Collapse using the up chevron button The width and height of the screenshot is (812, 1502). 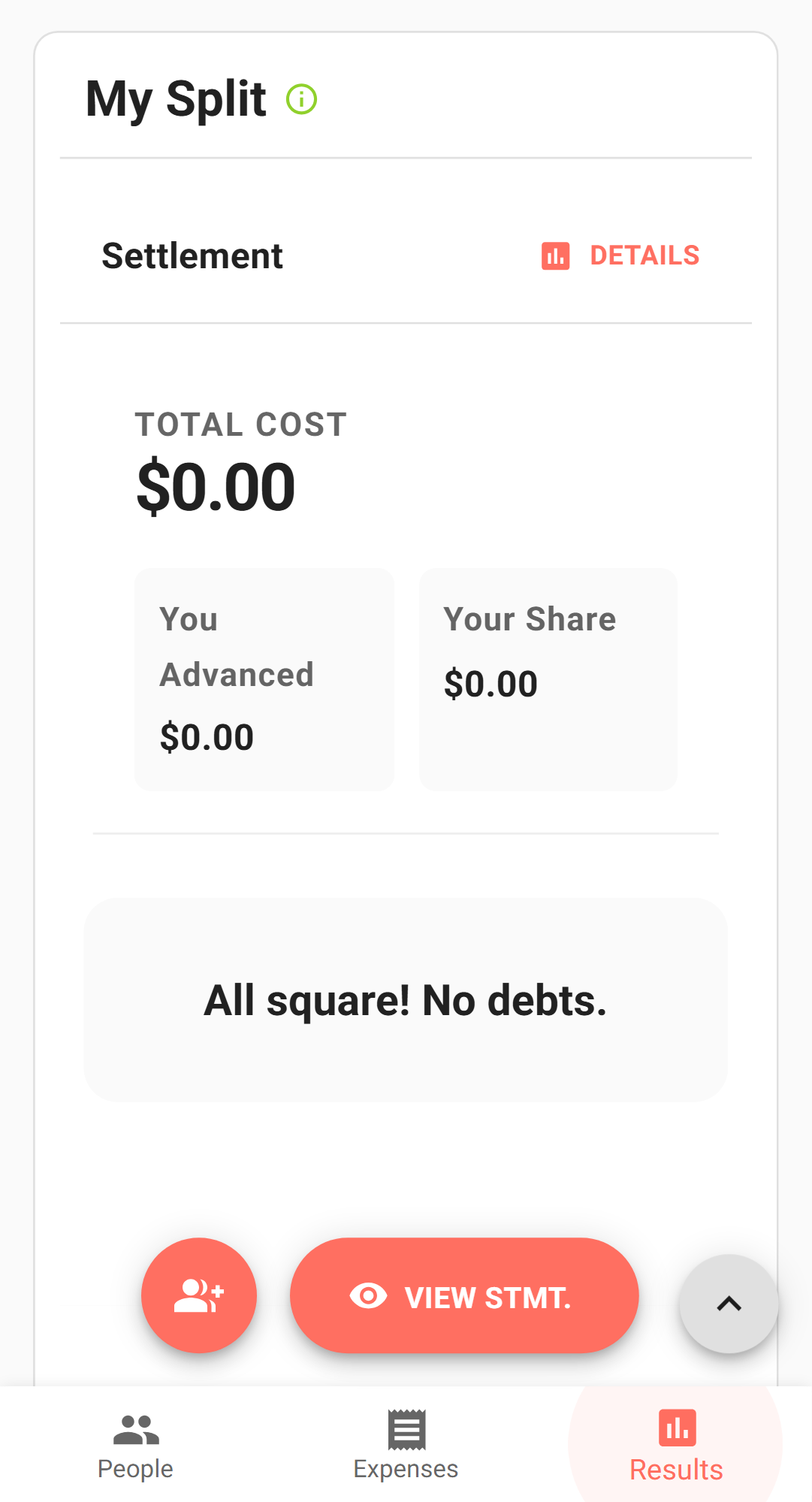[x=729, y=1304]
